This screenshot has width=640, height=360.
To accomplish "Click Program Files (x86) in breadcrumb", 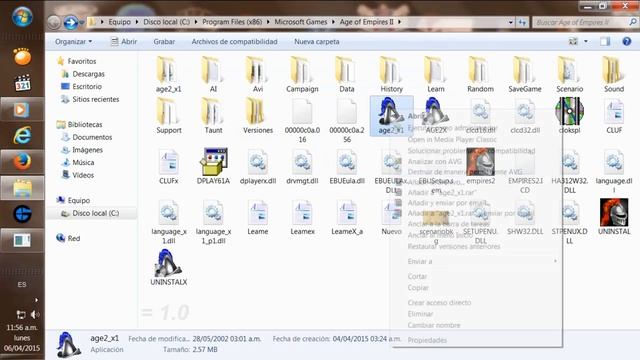I will (x=232, y=22).
